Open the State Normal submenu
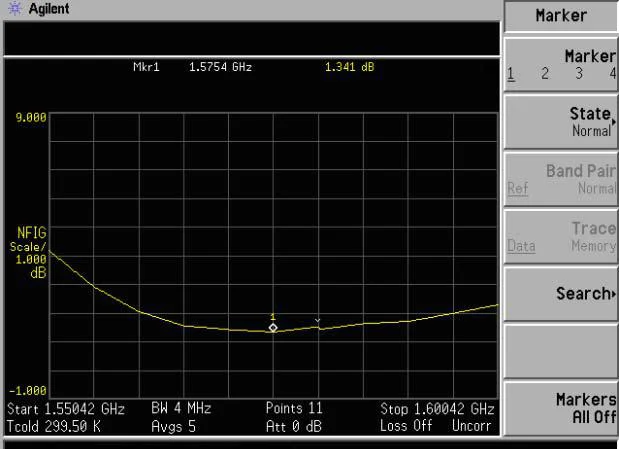619x449 pixels. pyautogui.click(x=561, y=122)
